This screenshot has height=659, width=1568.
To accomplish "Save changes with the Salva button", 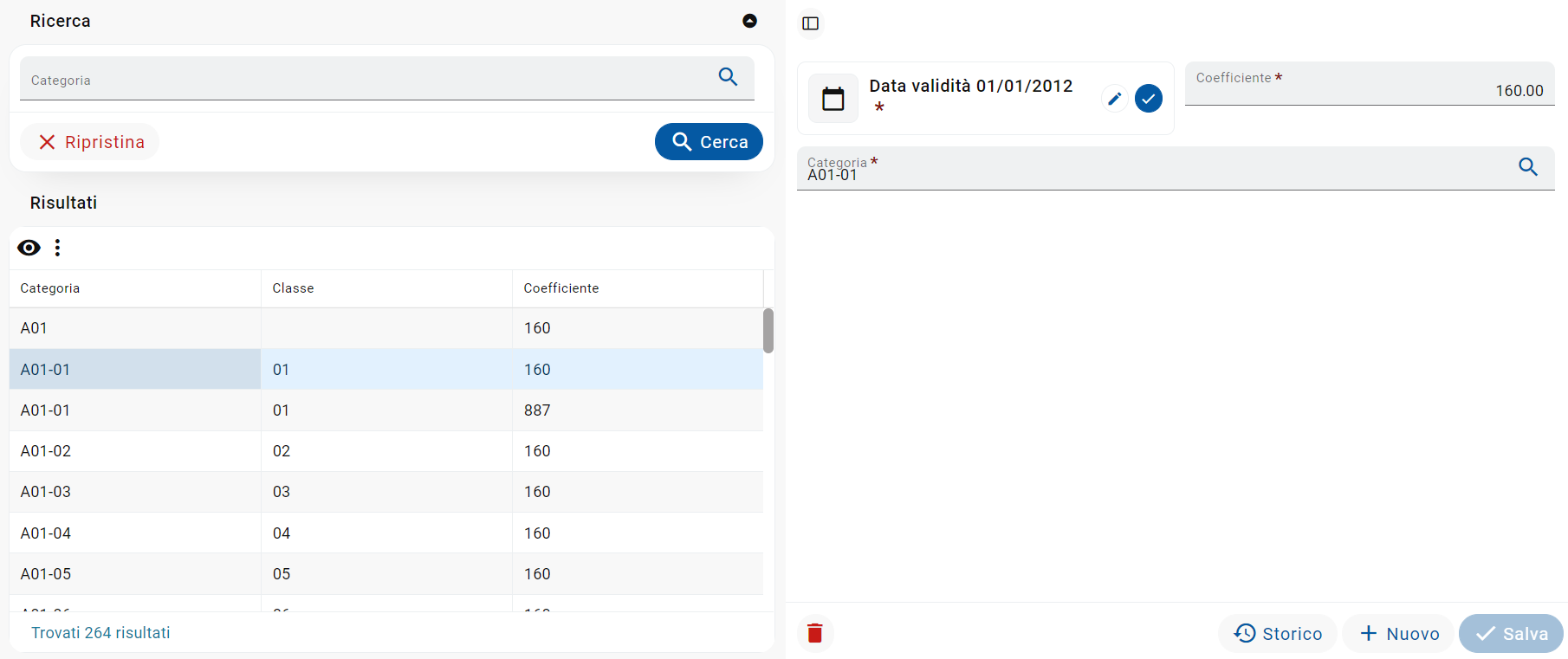I will coord(1511,634).
